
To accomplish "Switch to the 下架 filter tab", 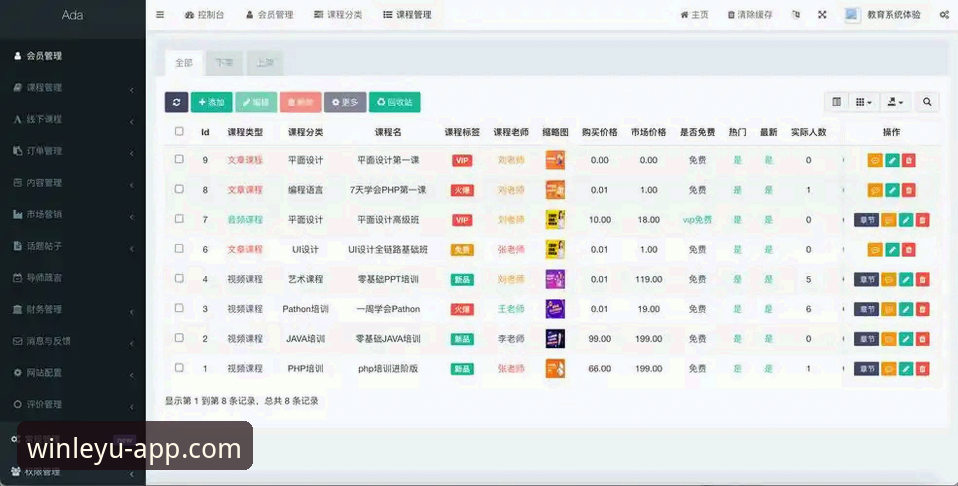I will pyautogui.click(x=224, y=63).
